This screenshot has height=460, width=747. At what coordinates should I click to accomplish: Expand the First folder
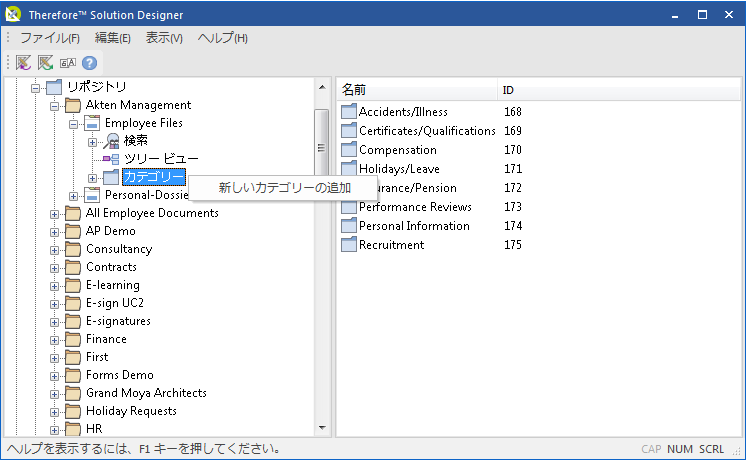[x=54, y=358]
